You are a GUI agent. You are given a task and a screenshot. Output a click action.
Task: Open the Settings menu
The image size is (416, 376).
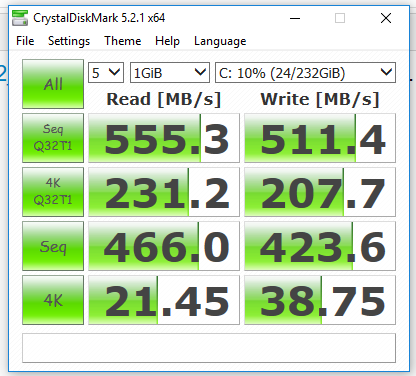coord(69,41)
